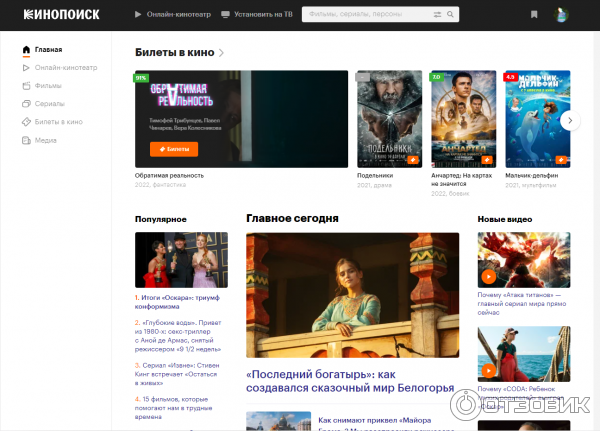
Task: Open the bookmarks icon in header
Action: click(x=534, y=15)
